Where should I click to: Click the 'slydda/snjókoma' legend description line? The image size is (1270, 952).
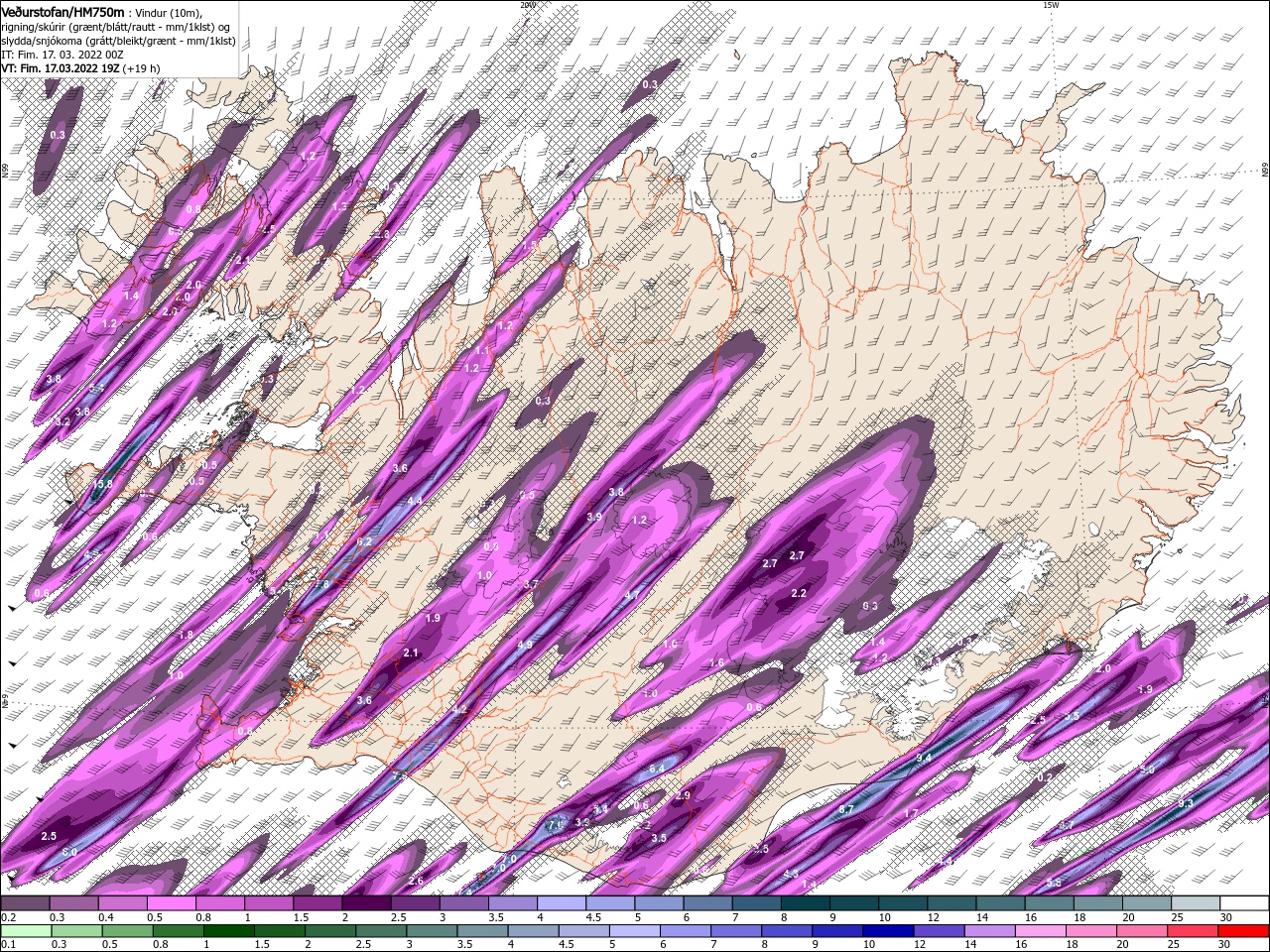(x=117, y=41)
